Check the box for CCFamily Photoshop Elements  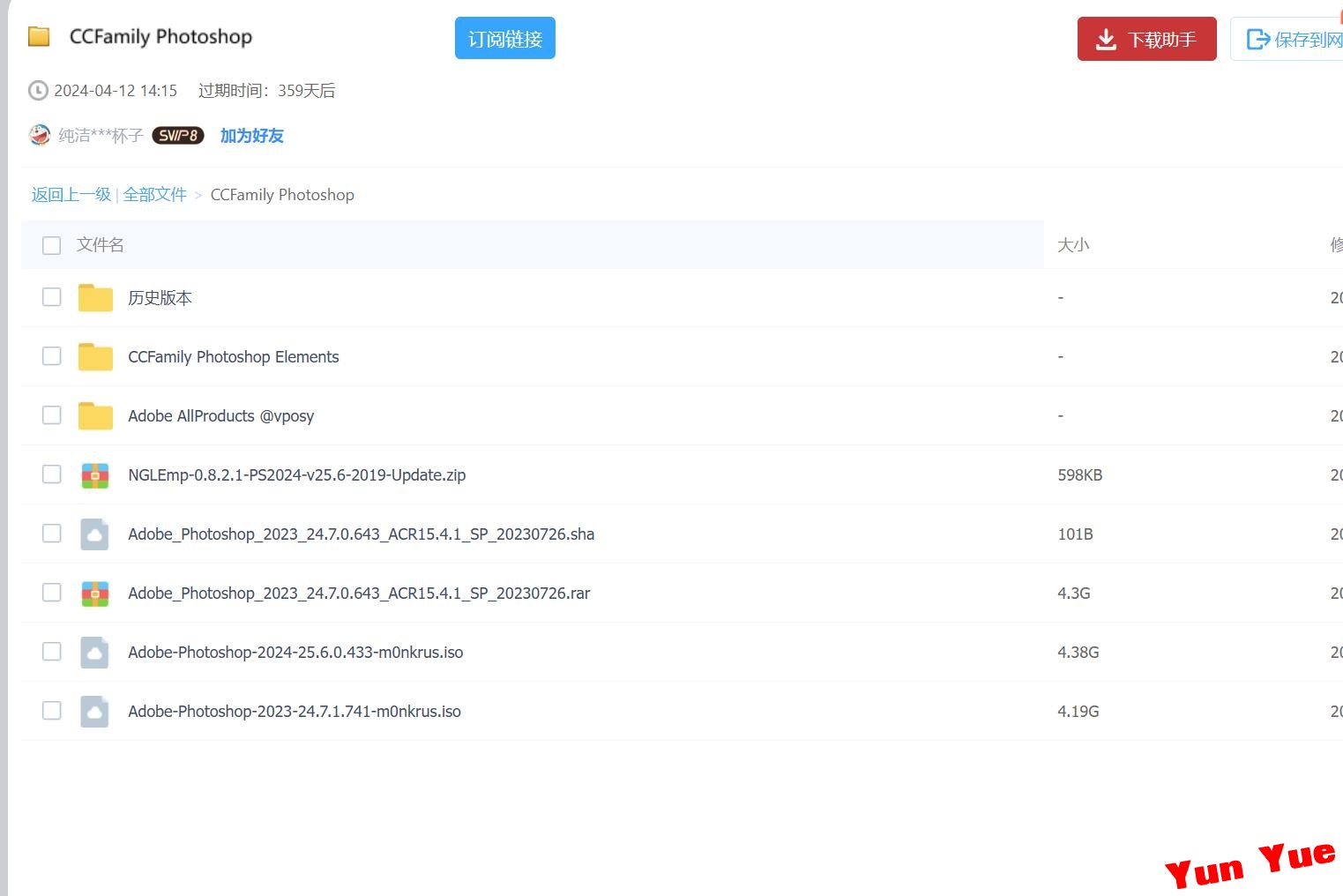(x=52, y=356)
